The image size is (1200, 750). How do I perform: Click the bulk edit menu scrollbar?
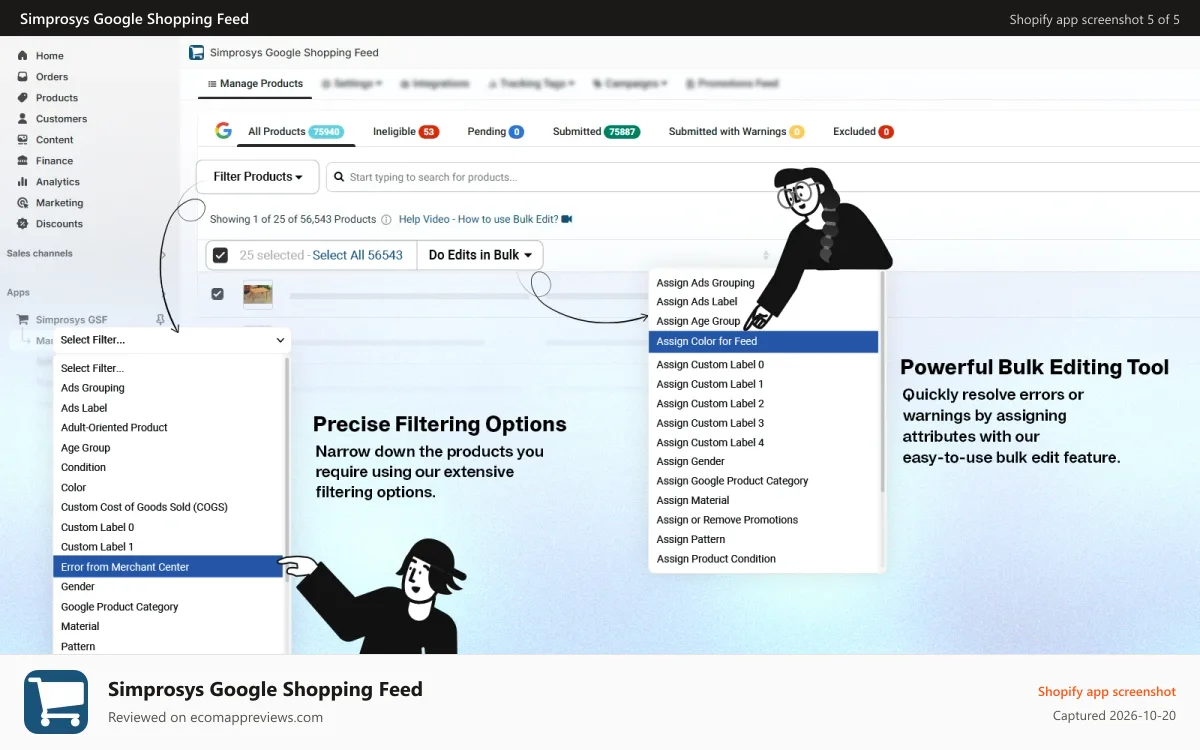[882, 383]
